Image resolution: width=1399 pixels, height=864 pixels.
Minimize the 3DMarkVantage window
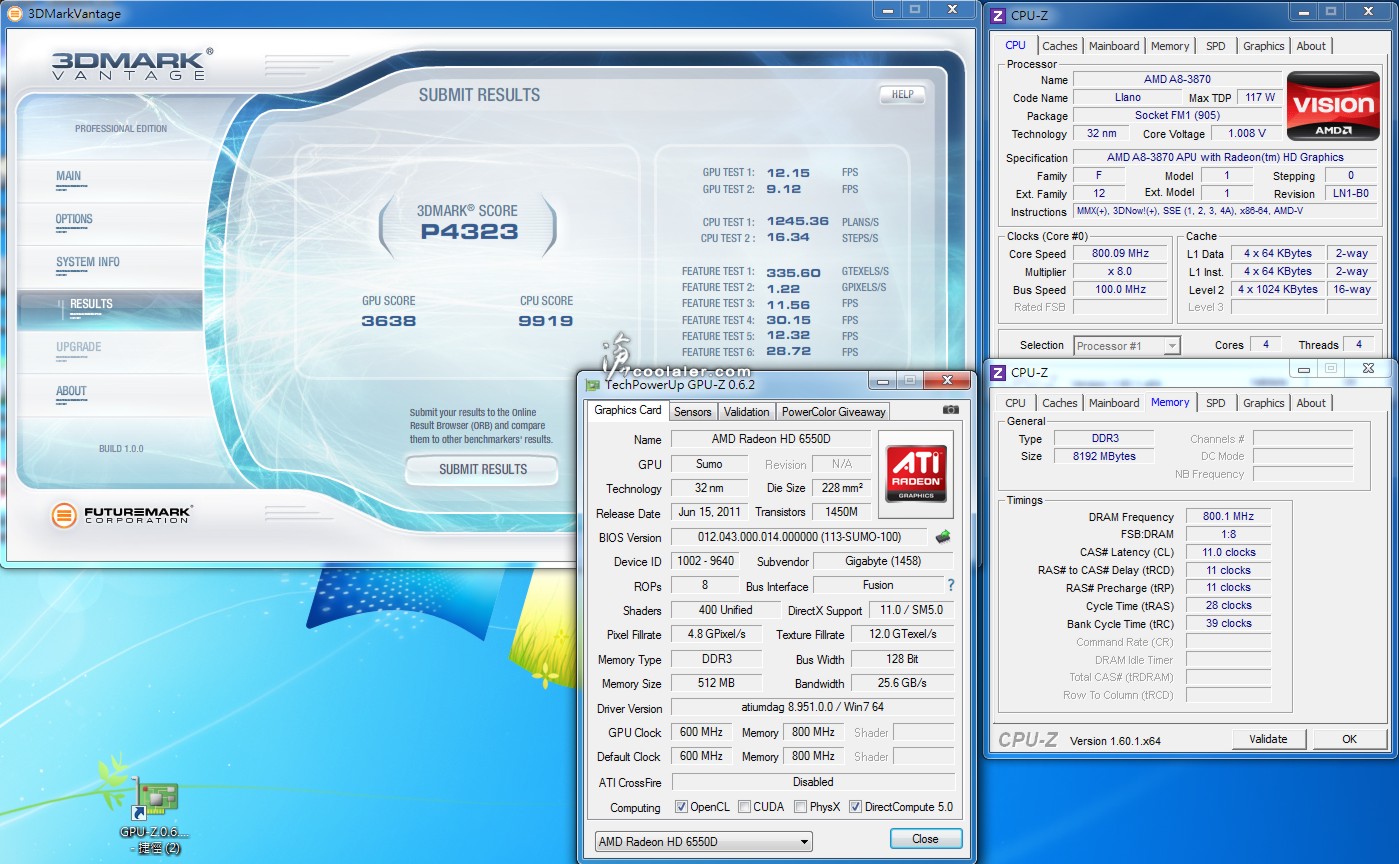click(888, 9)
